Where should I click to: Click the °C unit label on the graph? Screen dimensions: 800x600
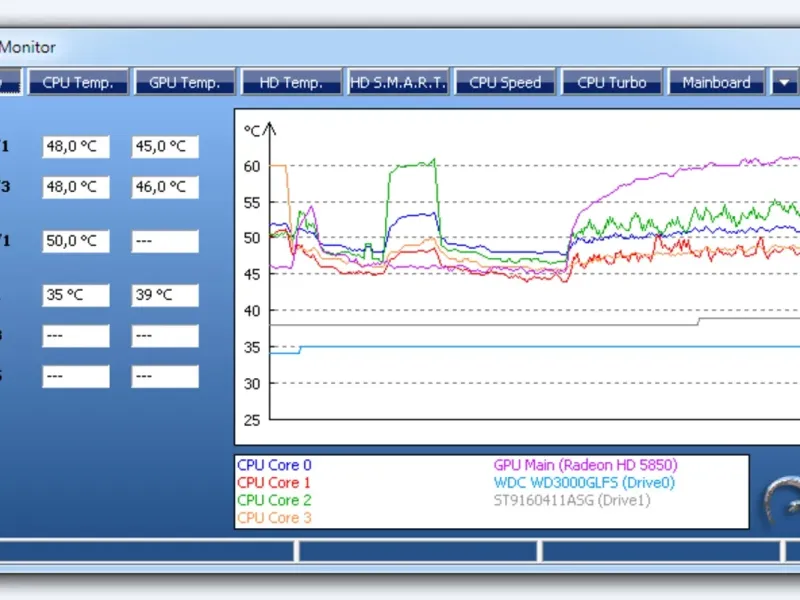click(x=252, y=131)
